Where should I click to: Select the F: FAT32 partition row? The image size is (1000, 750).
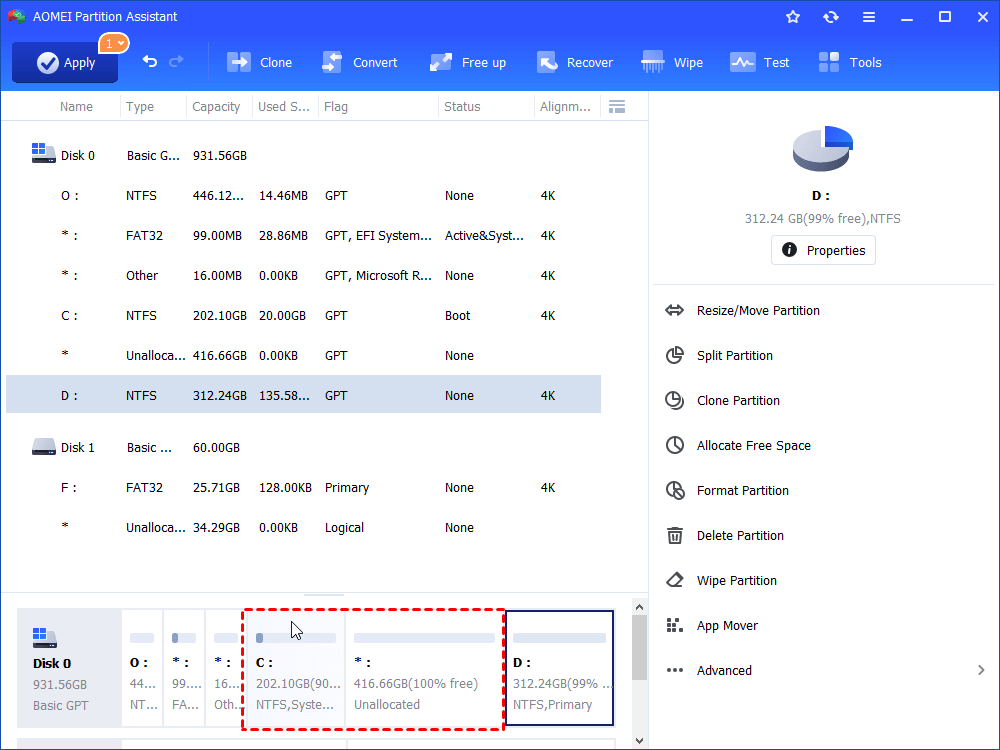coord(304,488)
